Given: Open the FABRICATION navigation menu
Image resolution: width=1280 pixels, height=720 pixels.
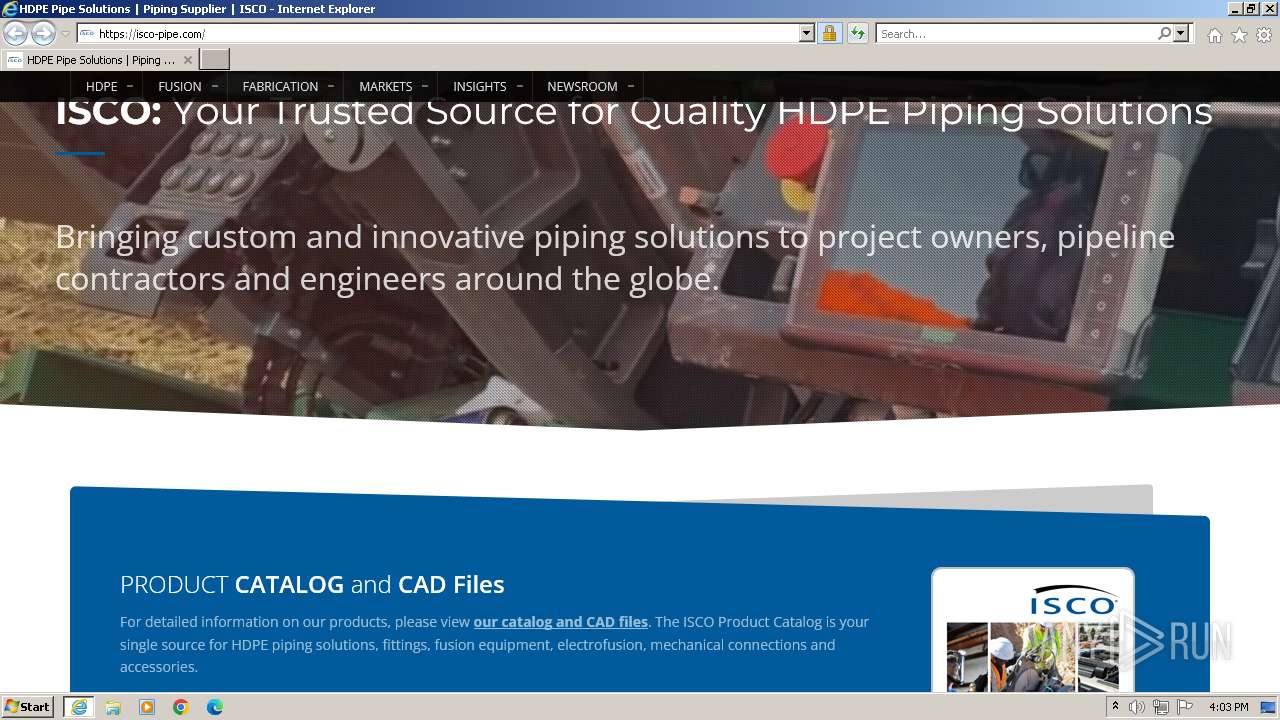Looking at the screenshot, I should [x=280, y=86].
